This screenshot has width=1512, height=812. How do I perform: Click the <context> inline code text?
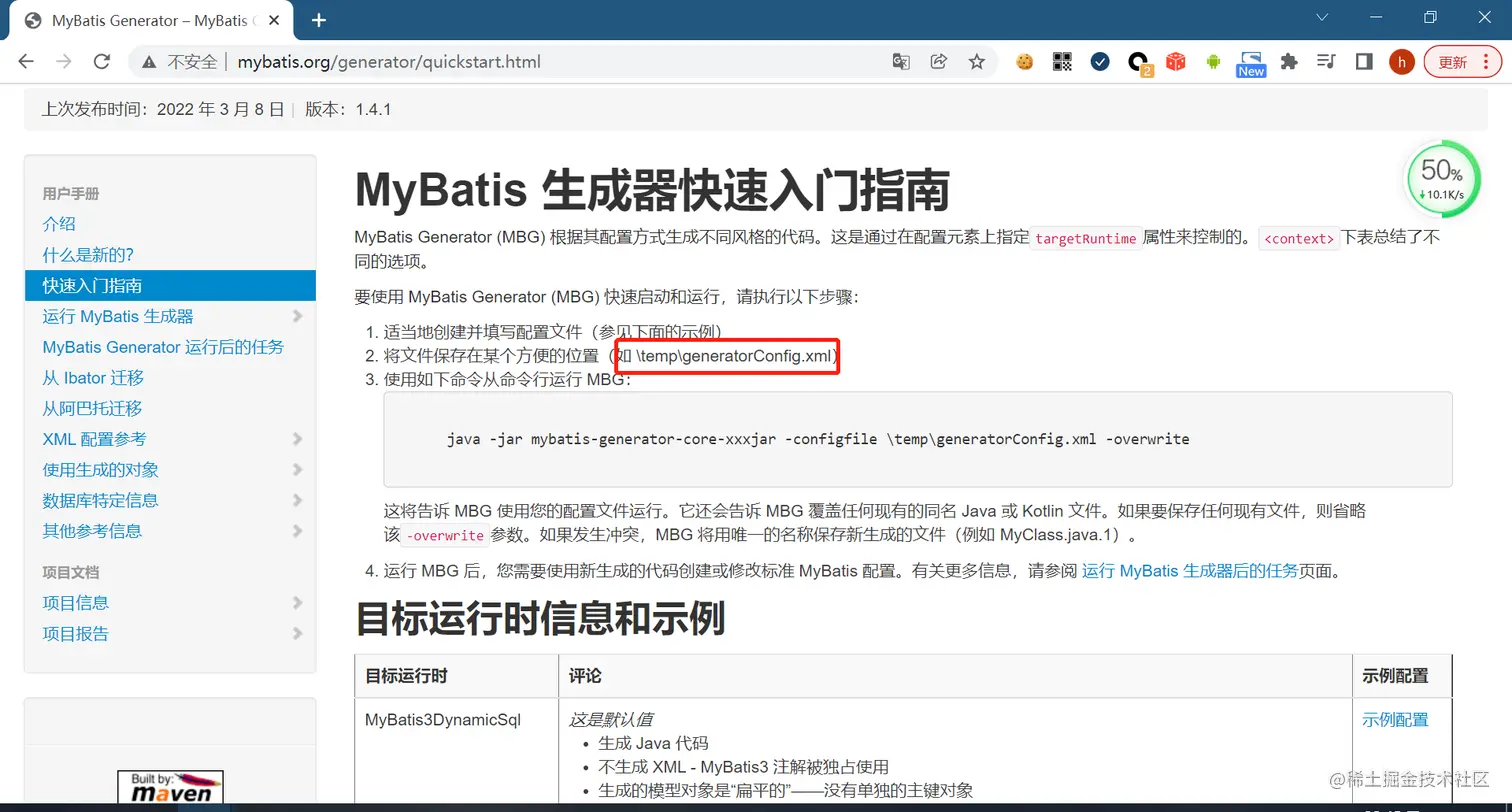(1298, 239)
